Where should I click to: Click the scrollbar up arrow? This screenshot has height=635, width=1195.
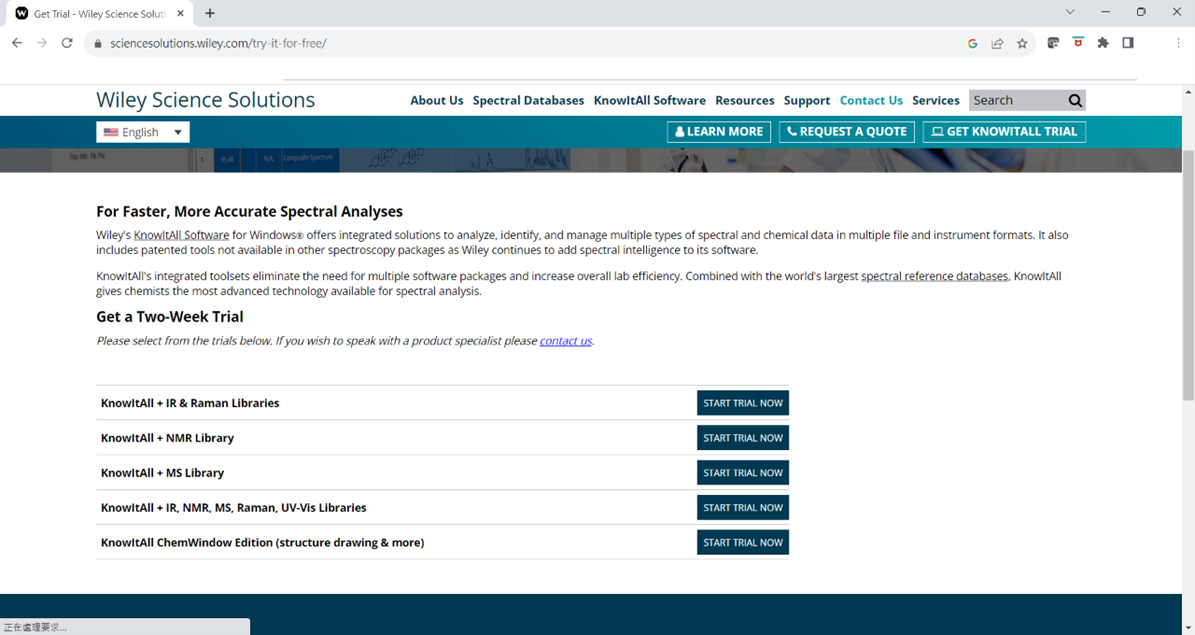[x=1188, y=91]
